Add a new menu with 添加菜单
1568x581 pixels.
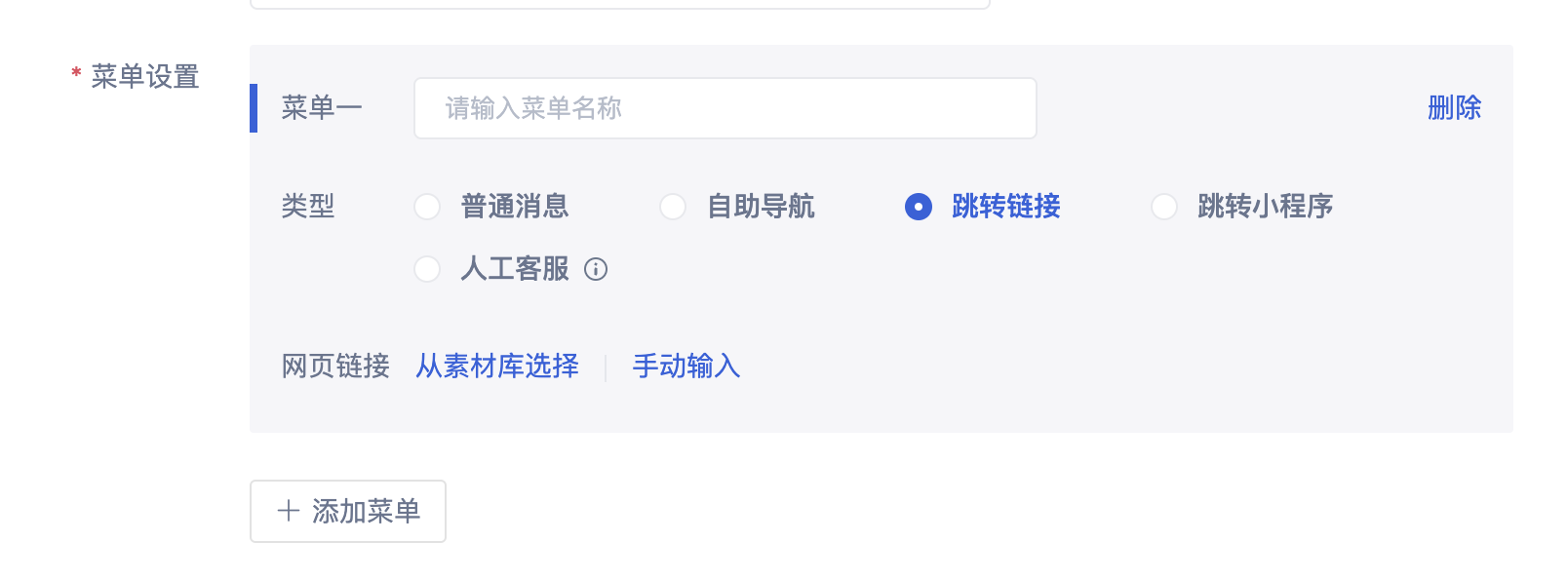click(x=348, y=511)
